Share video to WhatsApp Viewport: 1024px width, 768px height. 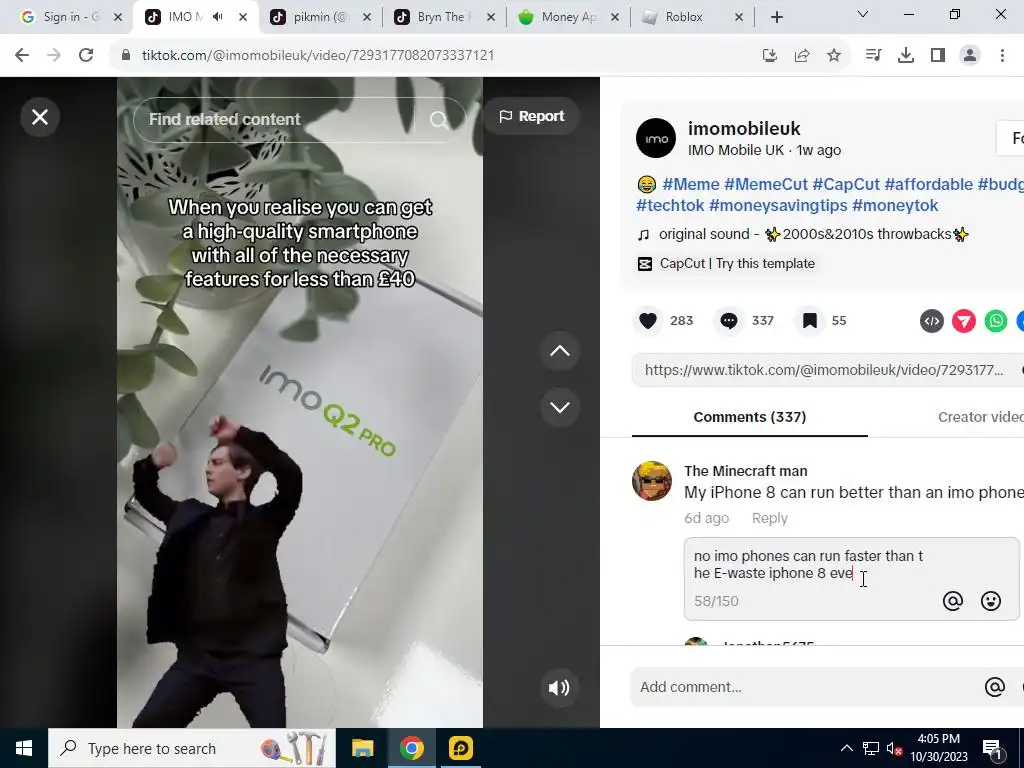coord(996,321)
